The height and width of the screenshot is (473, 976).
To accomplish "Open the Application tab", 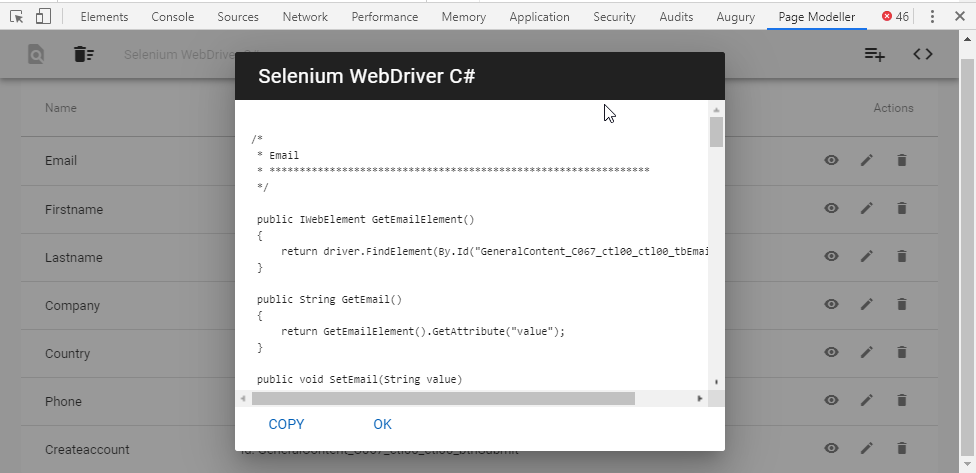I will pos(539,17).
